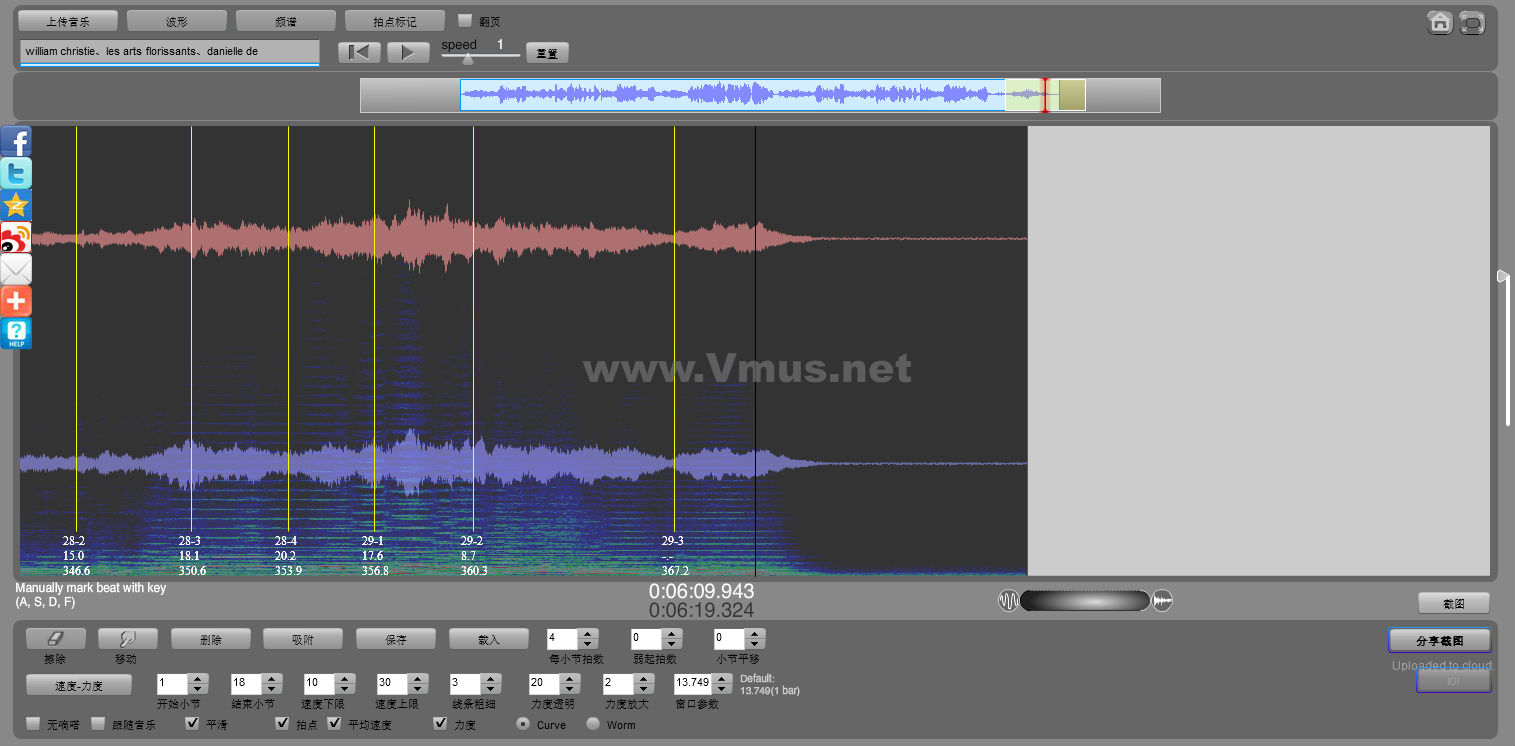Raise 速度上限 with its up arrow

[x=417, y=679]
